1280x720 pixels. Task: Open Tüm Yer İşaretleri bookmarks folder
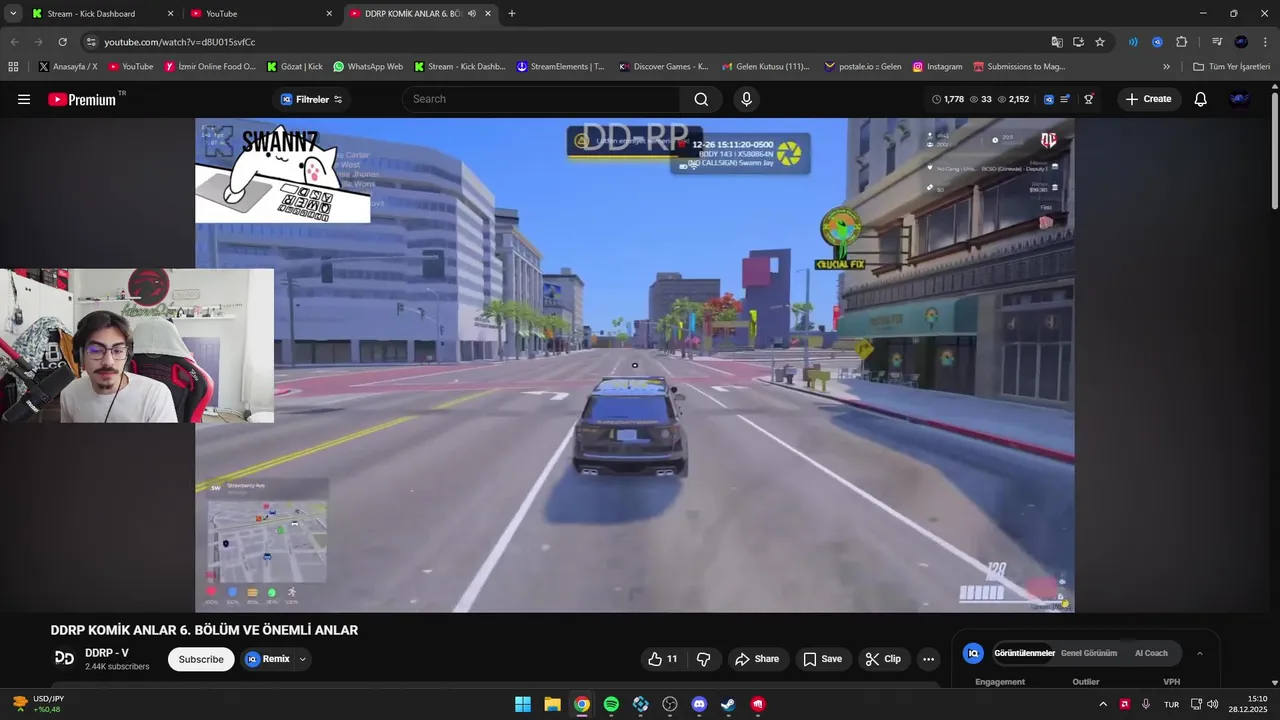[1231, 67]
